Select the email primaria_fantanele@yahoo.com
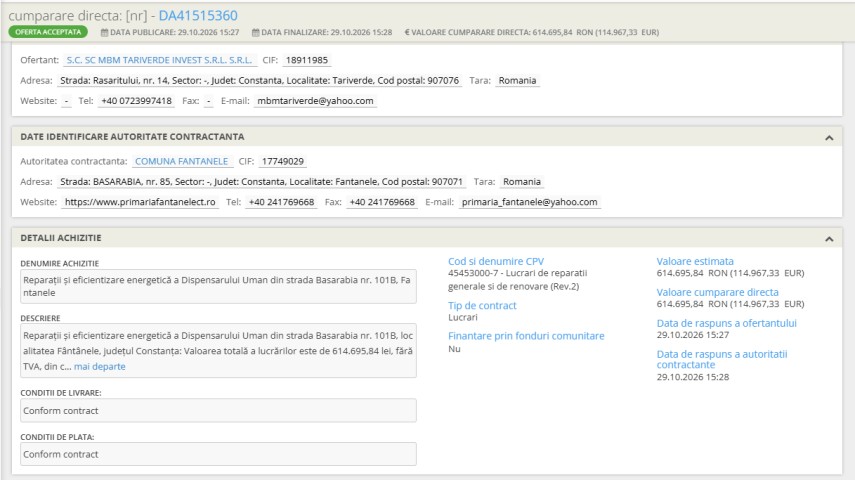The width and height of the screenshot is (855, 480). click(529, 202)
